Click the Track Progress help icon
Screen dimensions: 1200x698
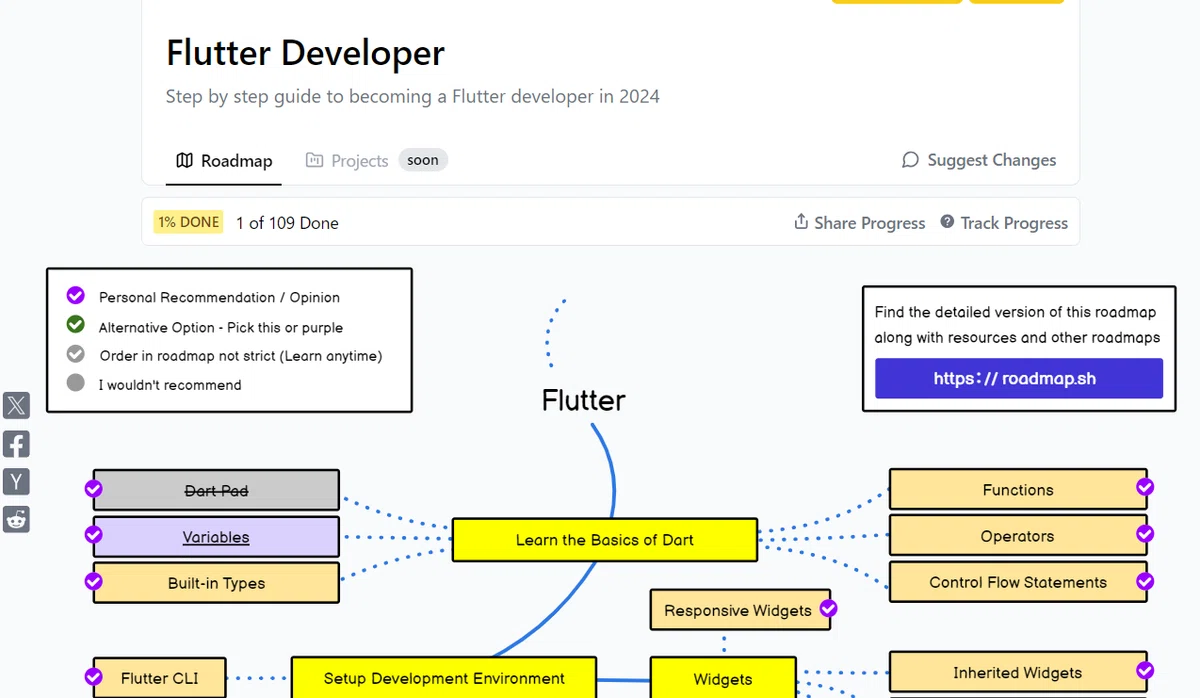click(x=947, y=222)
